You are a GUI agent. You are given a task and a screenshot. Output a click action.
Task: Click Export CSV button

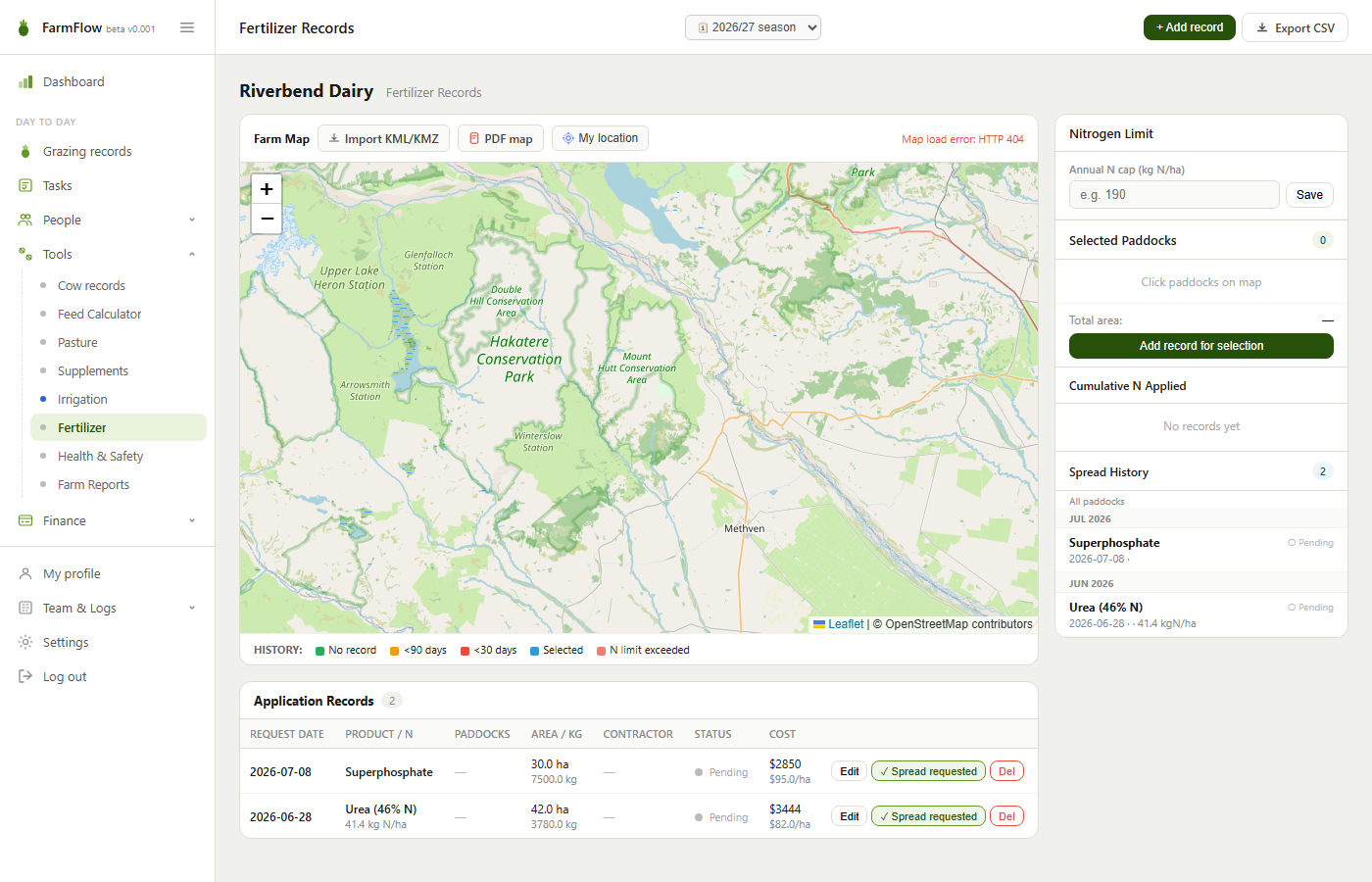point(1295,27)
